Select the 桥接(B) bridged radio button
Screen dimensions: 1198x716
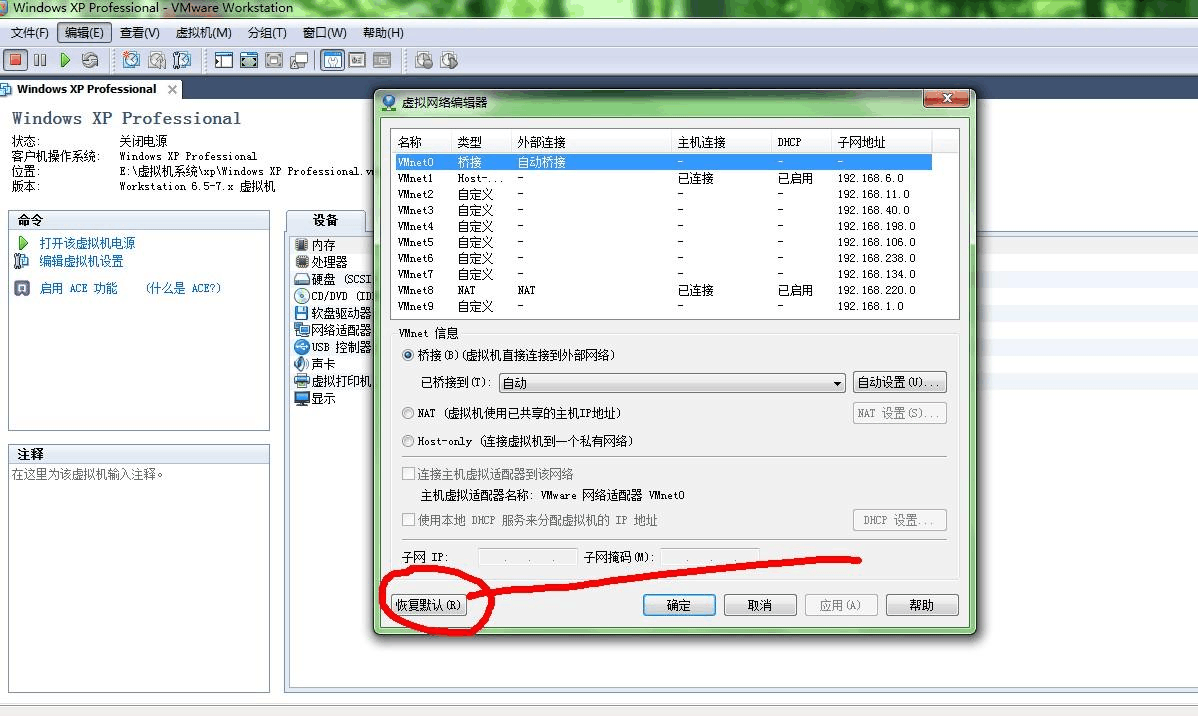click(x=408, y=355)
